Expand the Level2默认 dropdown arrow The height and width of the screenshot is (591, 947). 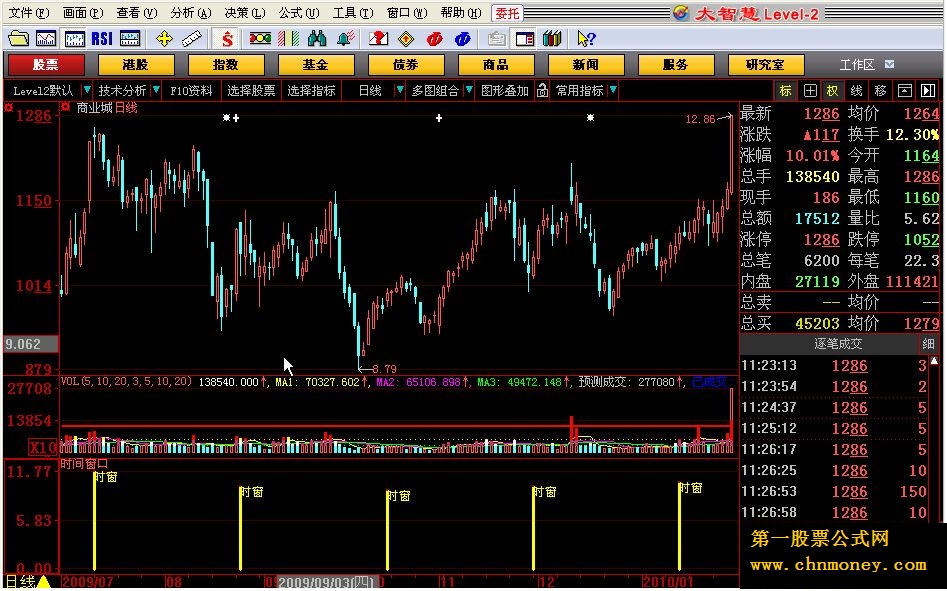(x=87, y=91)
